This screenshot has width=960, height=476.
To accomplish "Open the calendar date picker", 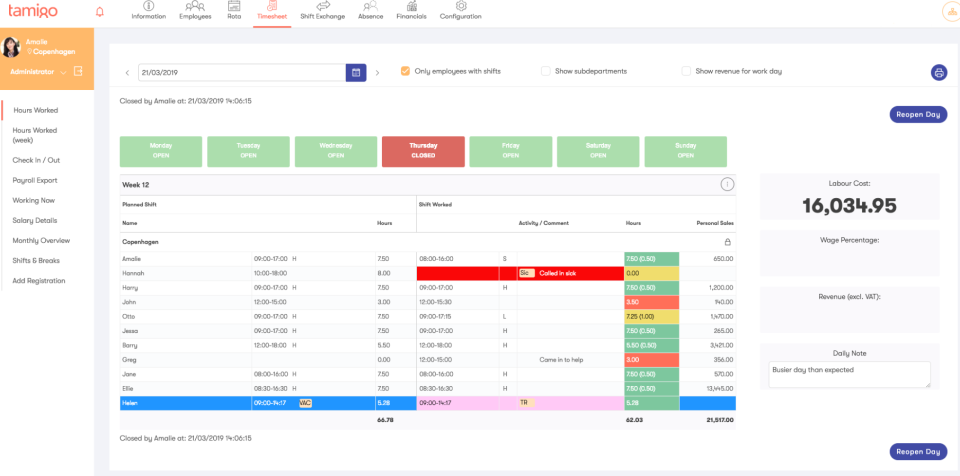I will 355,72.
